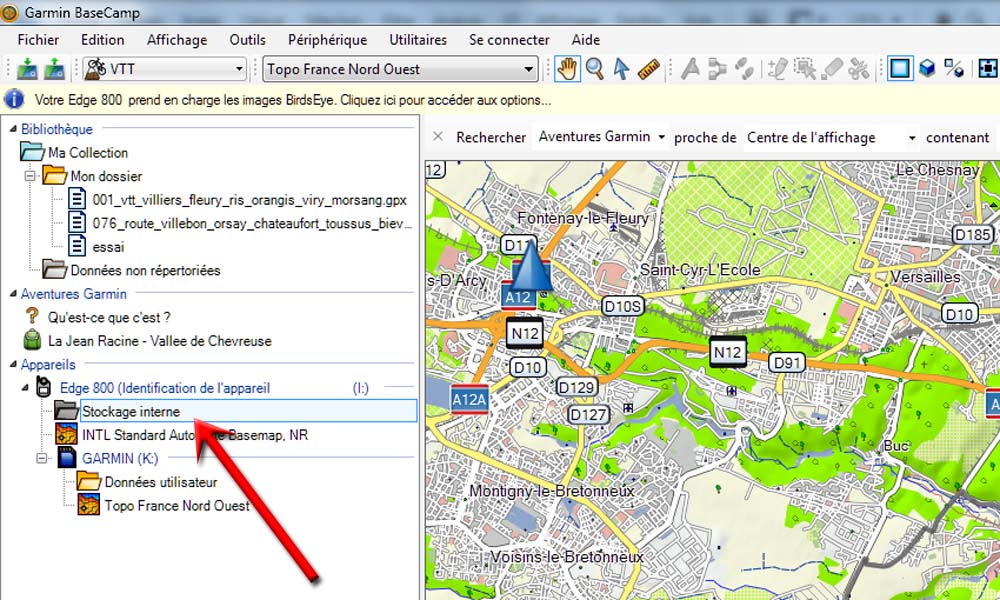Click the Versailles label on the map
The image size is (1000, 600).
click(925, 277)
